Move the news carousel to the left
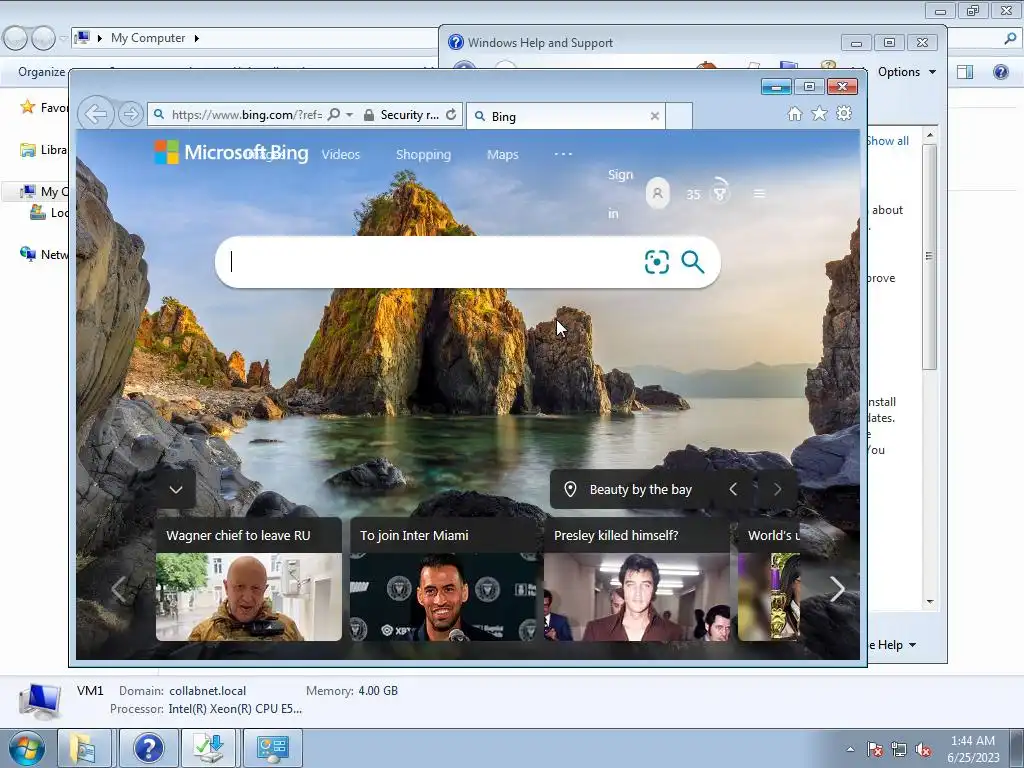This screenshot has width=1024, height=768. [118, 589]
